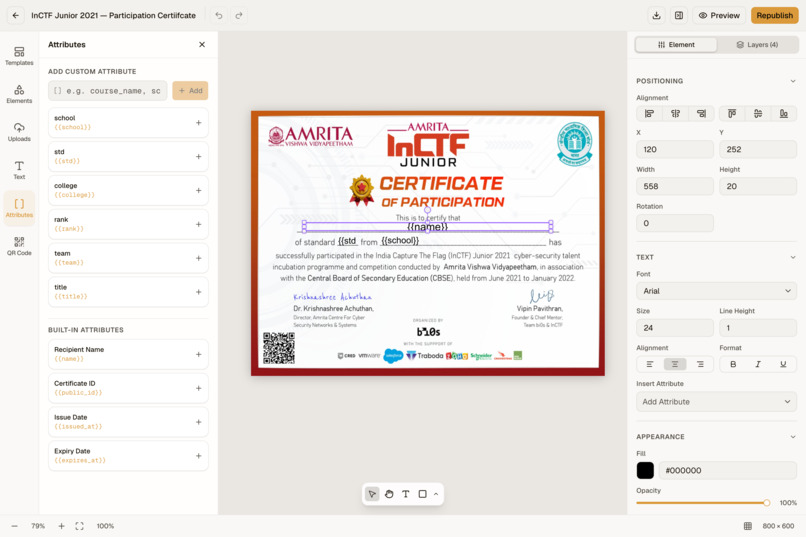Switch to the Element tab
806x537 pixels.
[676, 45]
